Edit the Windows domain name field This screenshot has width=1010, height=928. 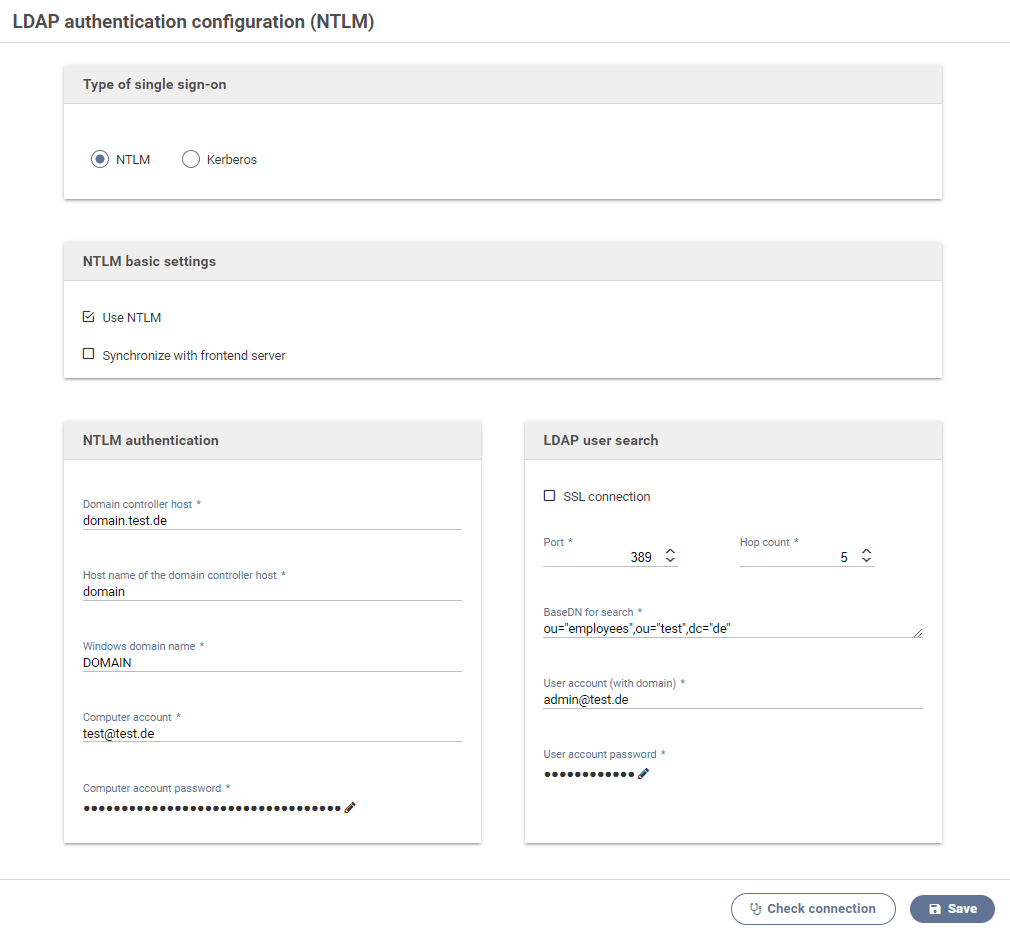point(272,662)
